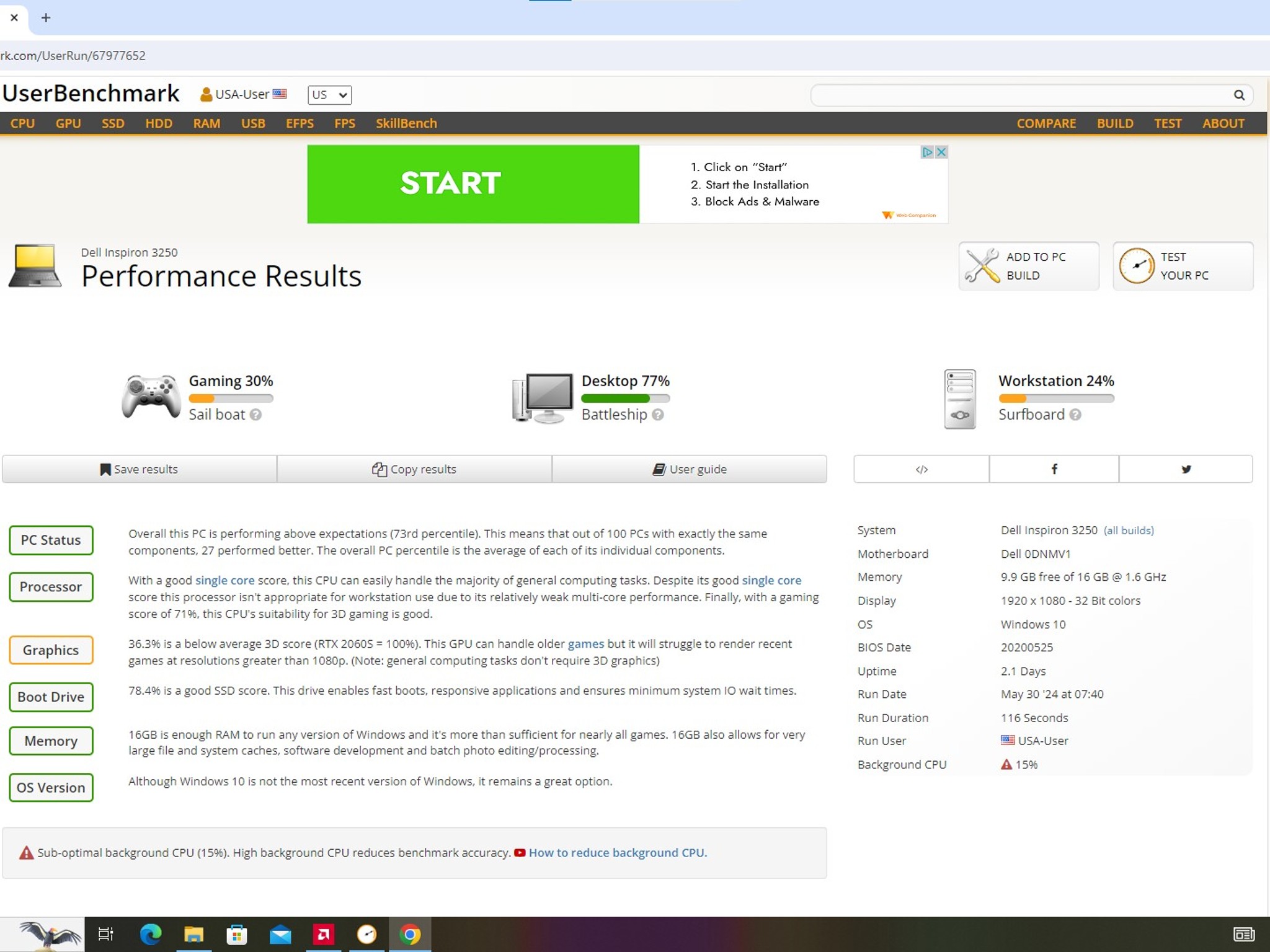Open Microsoft Edge from taskbar

pyautogui.click(x=151, y=934)
